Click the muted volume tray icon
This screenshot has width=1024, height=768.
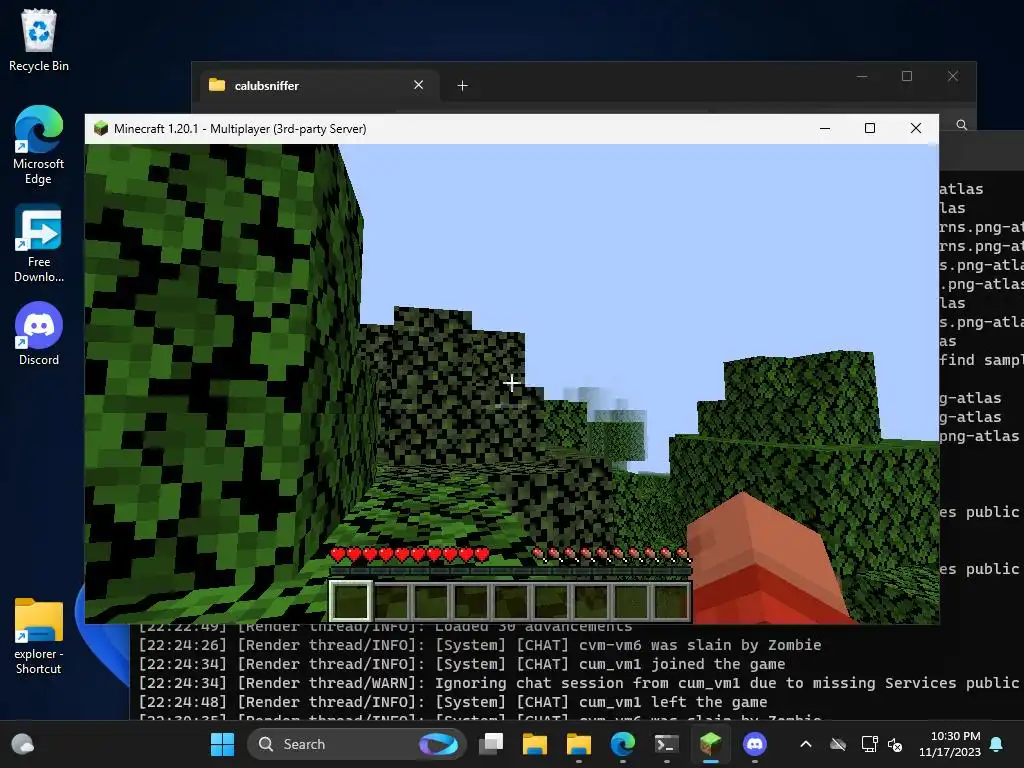895,744
